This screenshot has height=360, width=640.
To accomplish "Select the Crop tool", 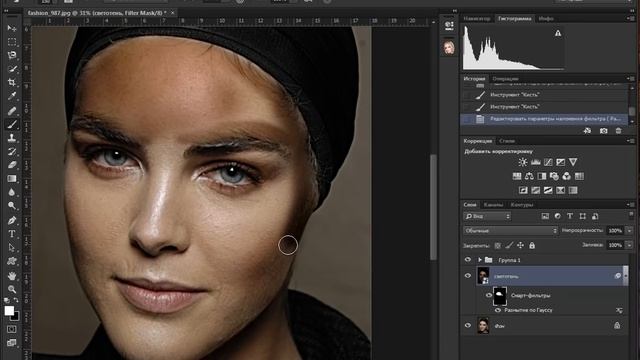I will coord(12,82).
